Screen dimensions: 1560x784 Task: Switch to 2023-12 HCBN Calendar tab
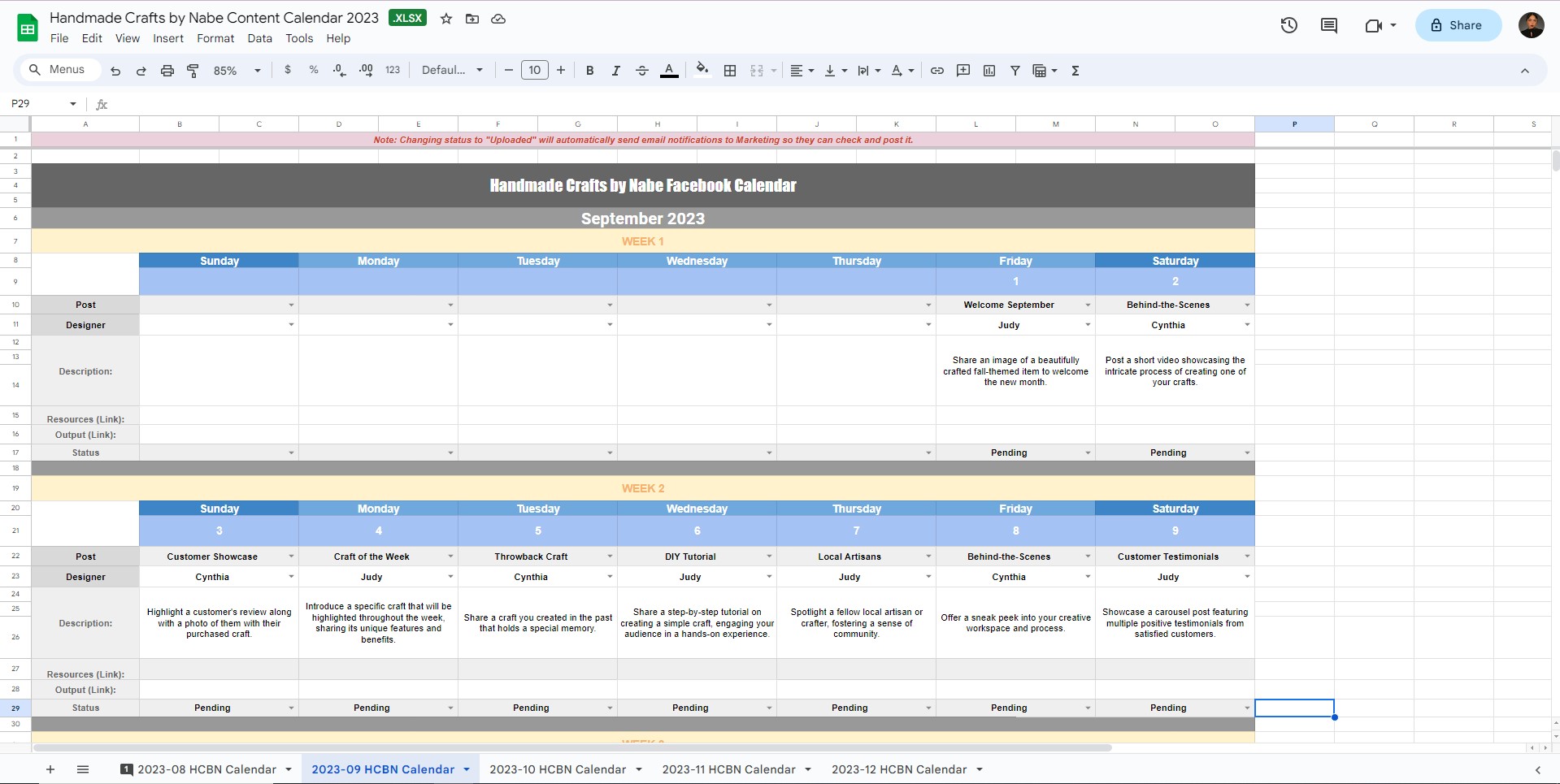(899, 769)
